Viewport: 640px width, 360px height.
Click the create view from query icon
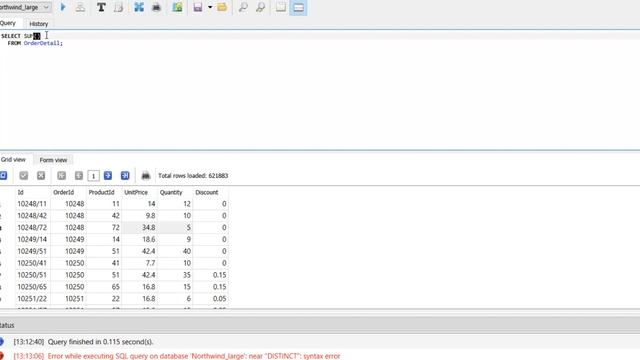pyautogui.click(x=177, y=7)
